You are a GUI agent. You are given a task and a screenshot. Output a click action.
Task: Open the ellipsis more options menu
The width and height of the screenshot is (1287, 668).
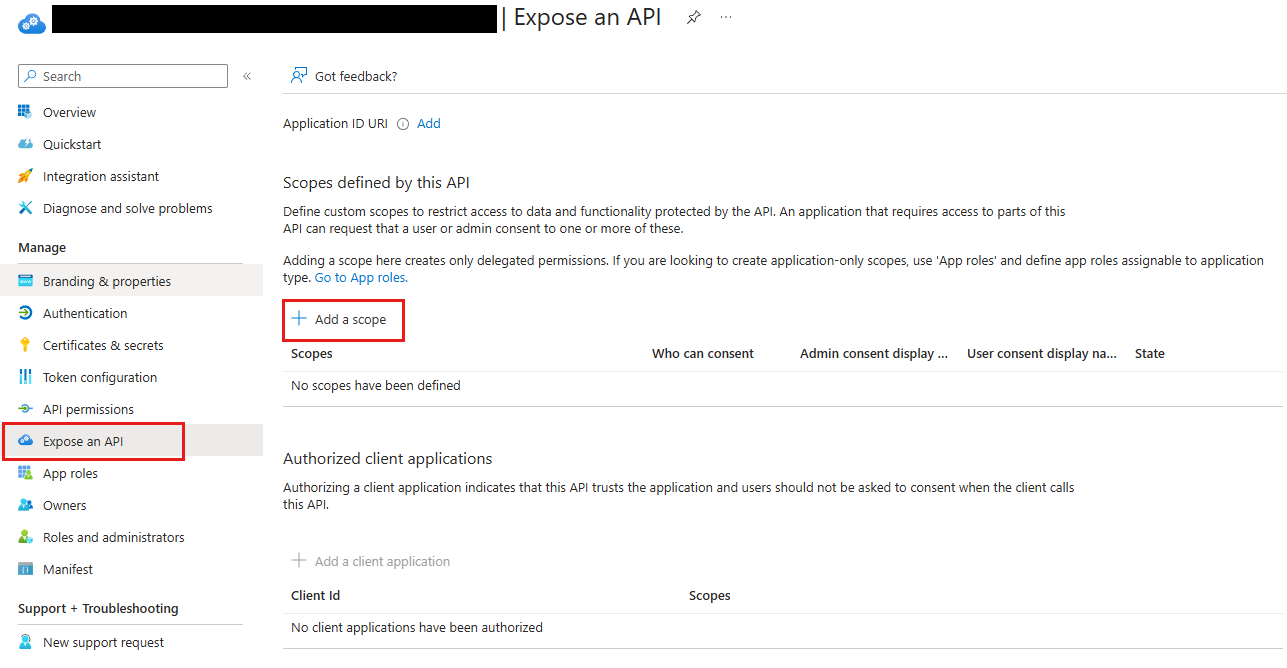pyautogui.click(x=726, y=18)
